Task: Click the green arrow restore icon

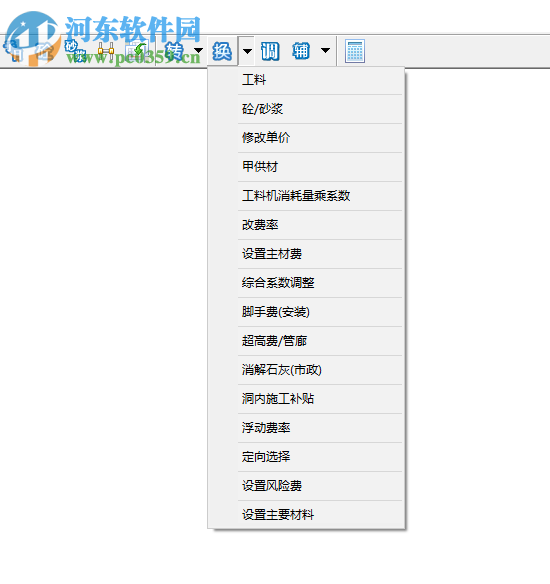Action: (136, 51)
